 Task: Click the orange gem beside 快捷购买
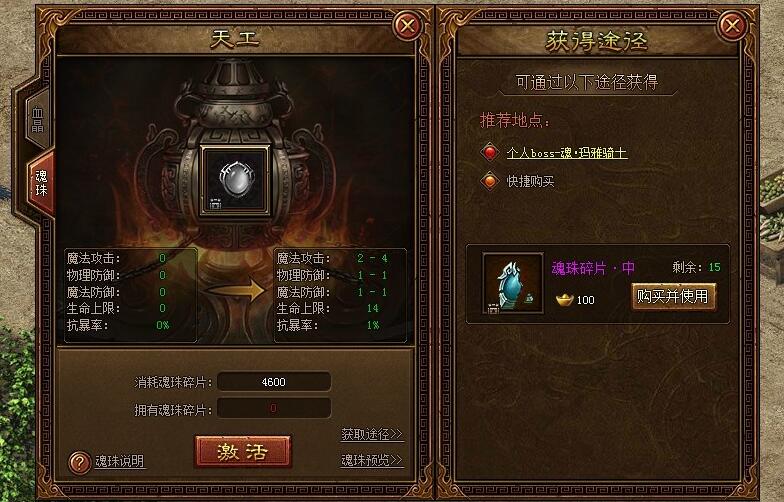tap(490, 180)
